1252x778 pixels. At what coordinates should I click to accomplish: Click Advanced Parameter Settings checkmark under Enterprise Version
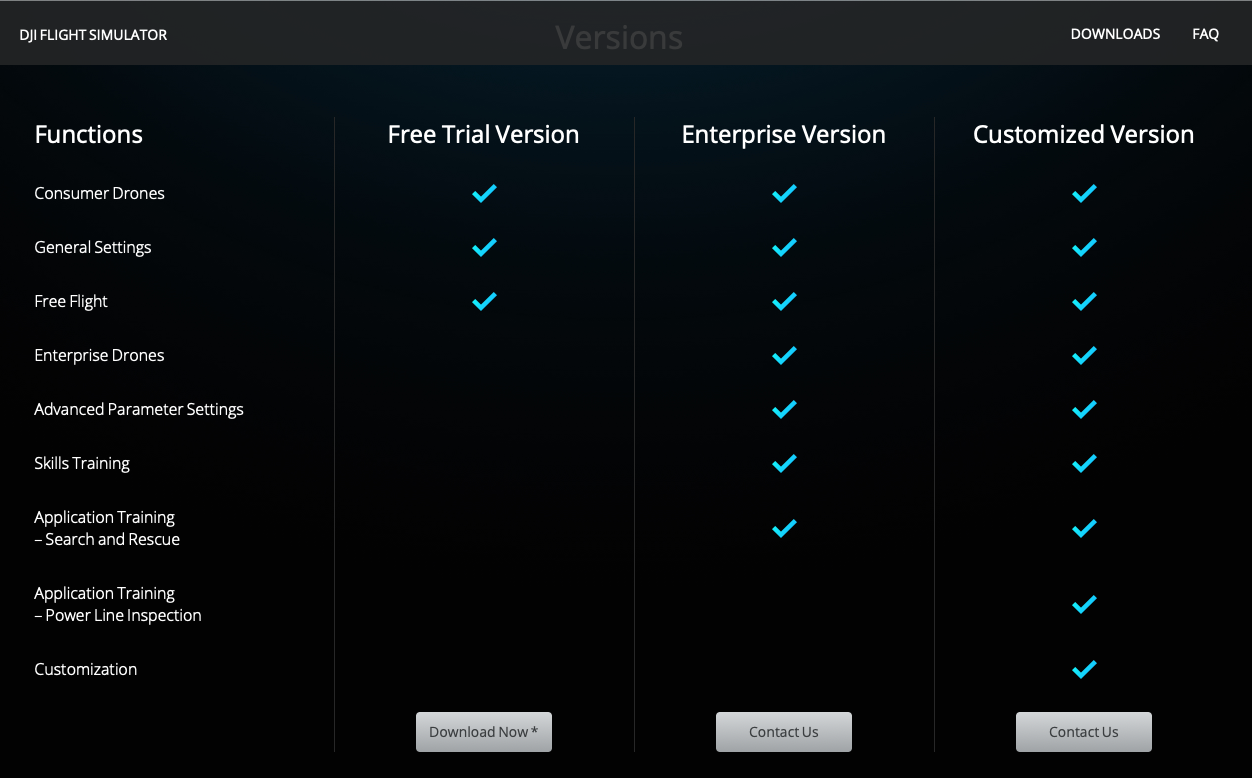(784, 409)
